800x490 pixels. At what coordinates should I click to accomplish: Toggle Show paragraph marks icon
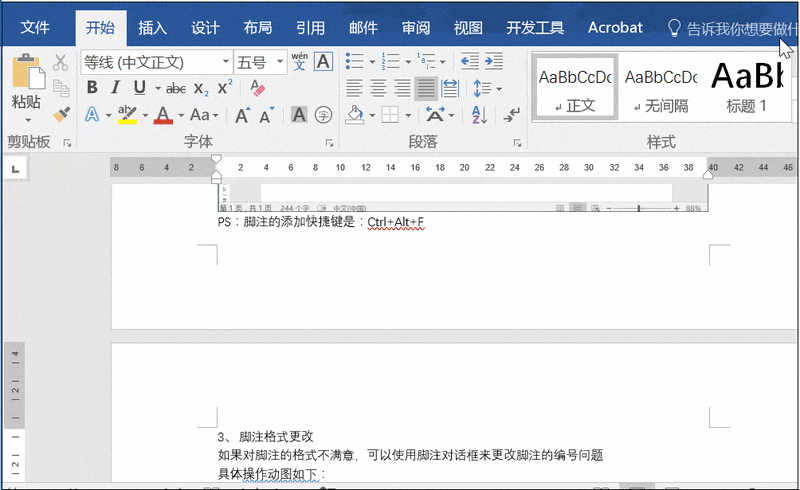[x=511, y=115]
